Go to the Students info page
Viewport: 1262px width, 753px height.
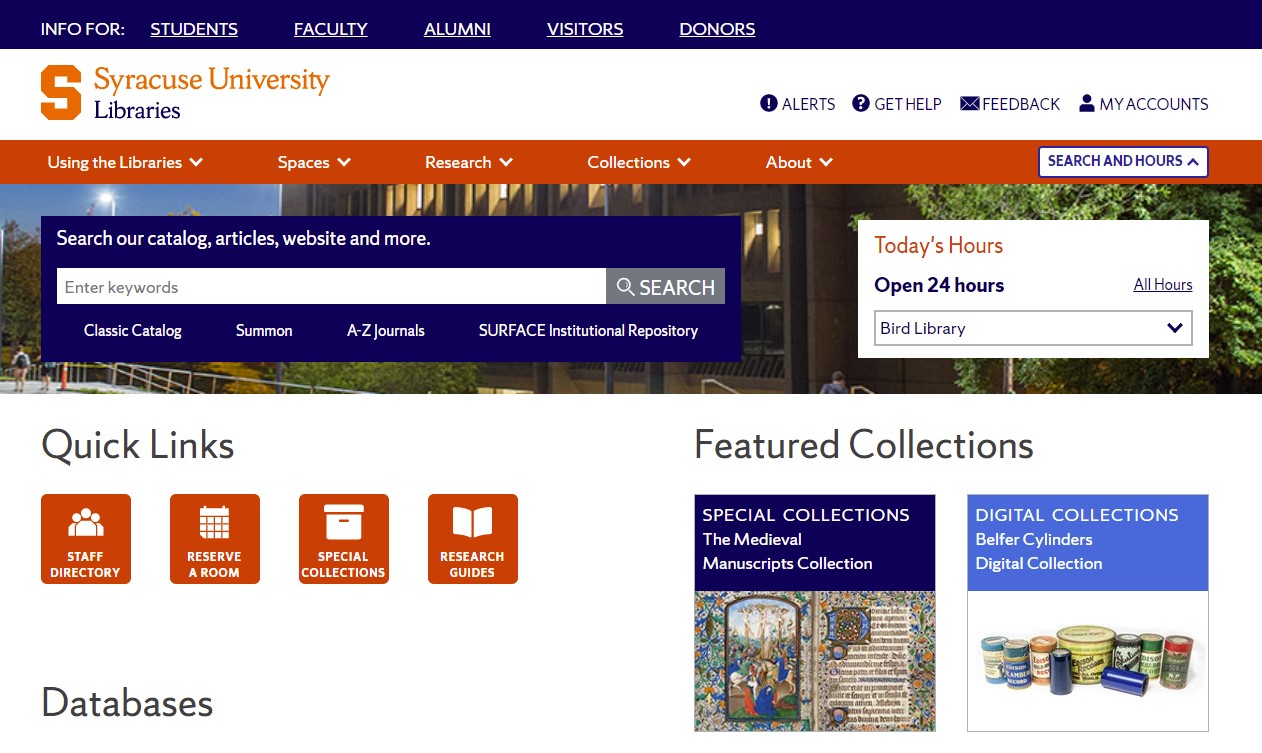point(194,29)
